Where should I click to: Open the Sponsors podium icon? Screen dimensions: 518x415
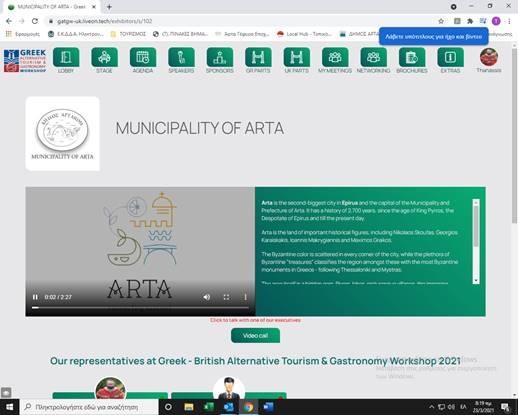coord(220,57)
